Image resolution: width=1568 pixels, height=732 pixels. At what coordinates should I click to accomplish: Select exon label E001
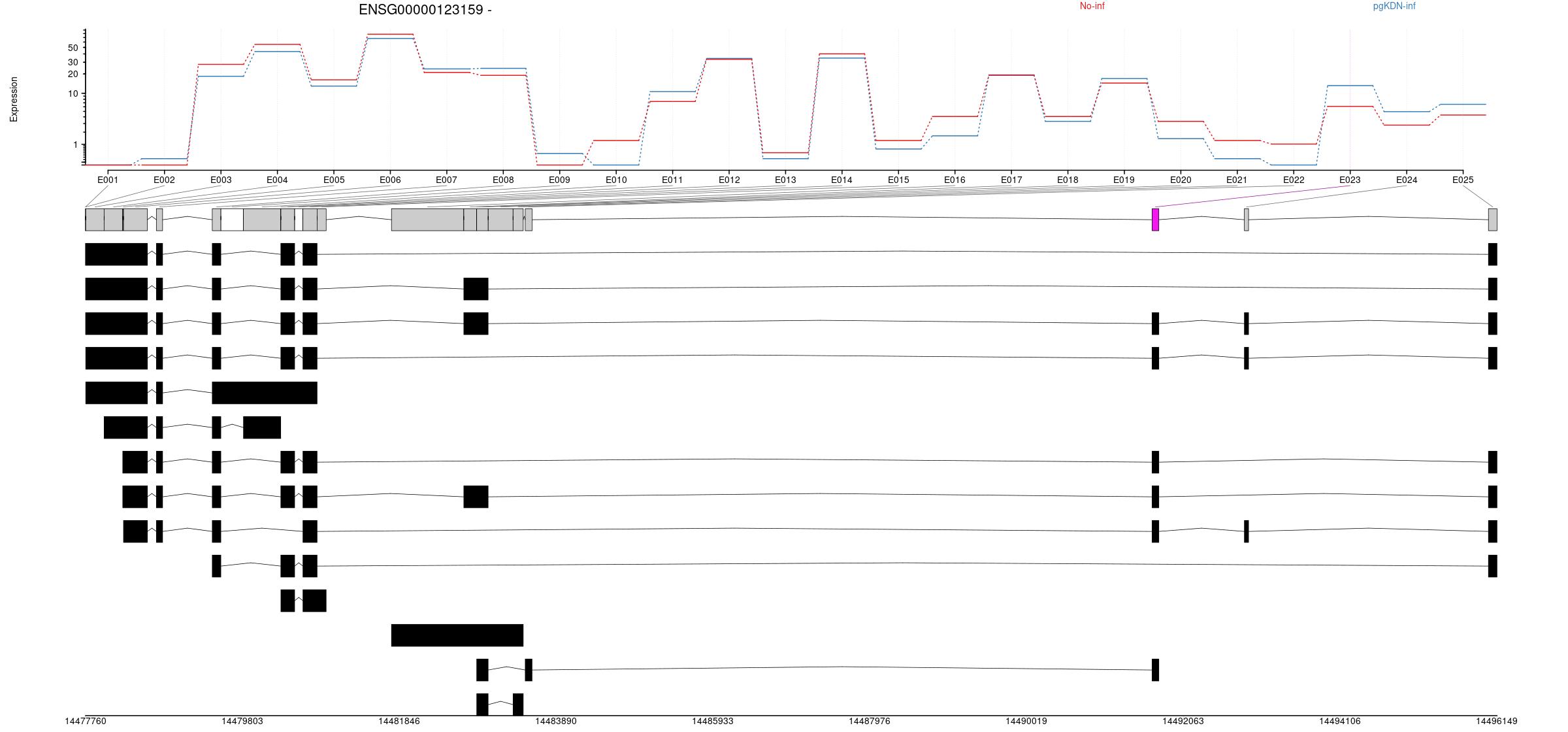[x=108, y=180]
